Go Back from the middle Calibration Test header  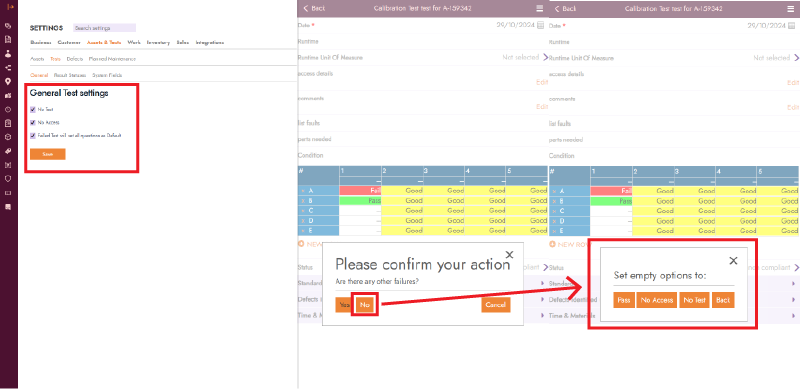click(314, 8)
